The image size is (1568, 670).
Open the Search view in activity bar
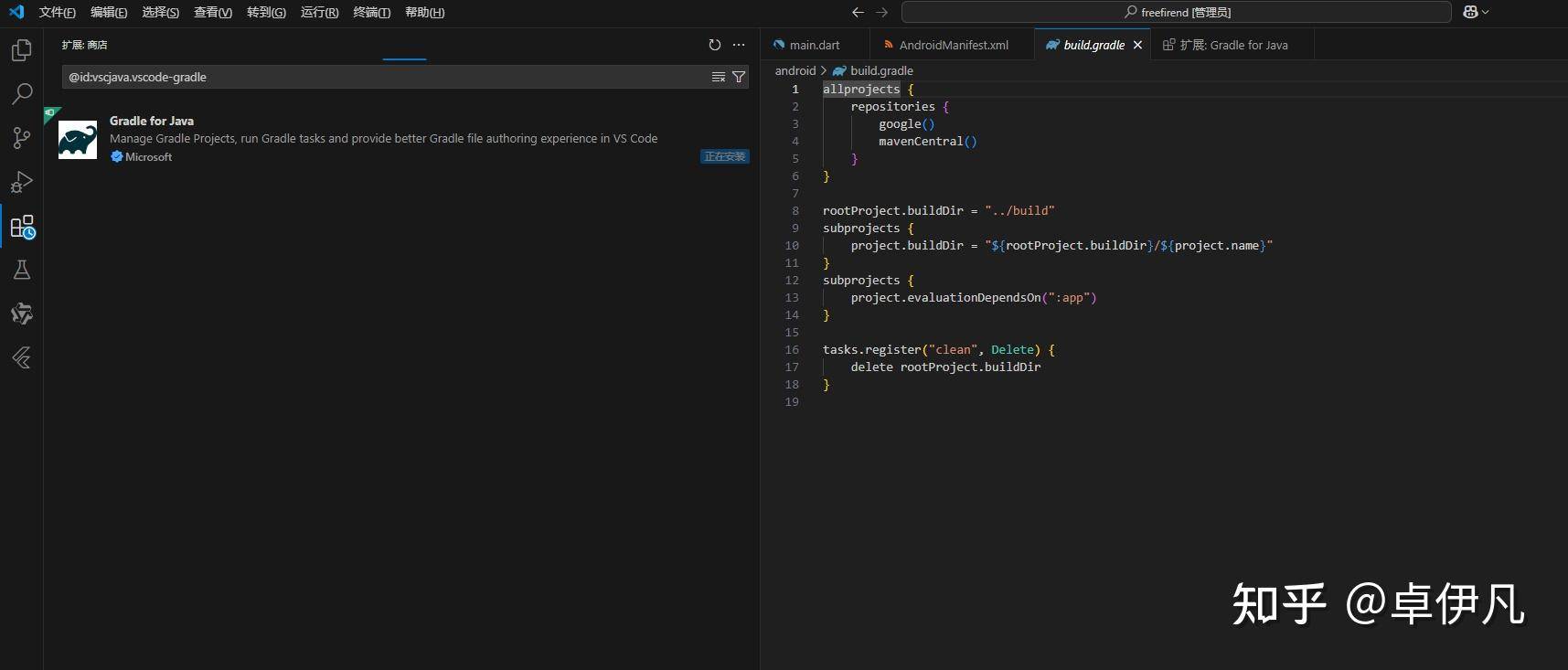(x=21, y=94)
